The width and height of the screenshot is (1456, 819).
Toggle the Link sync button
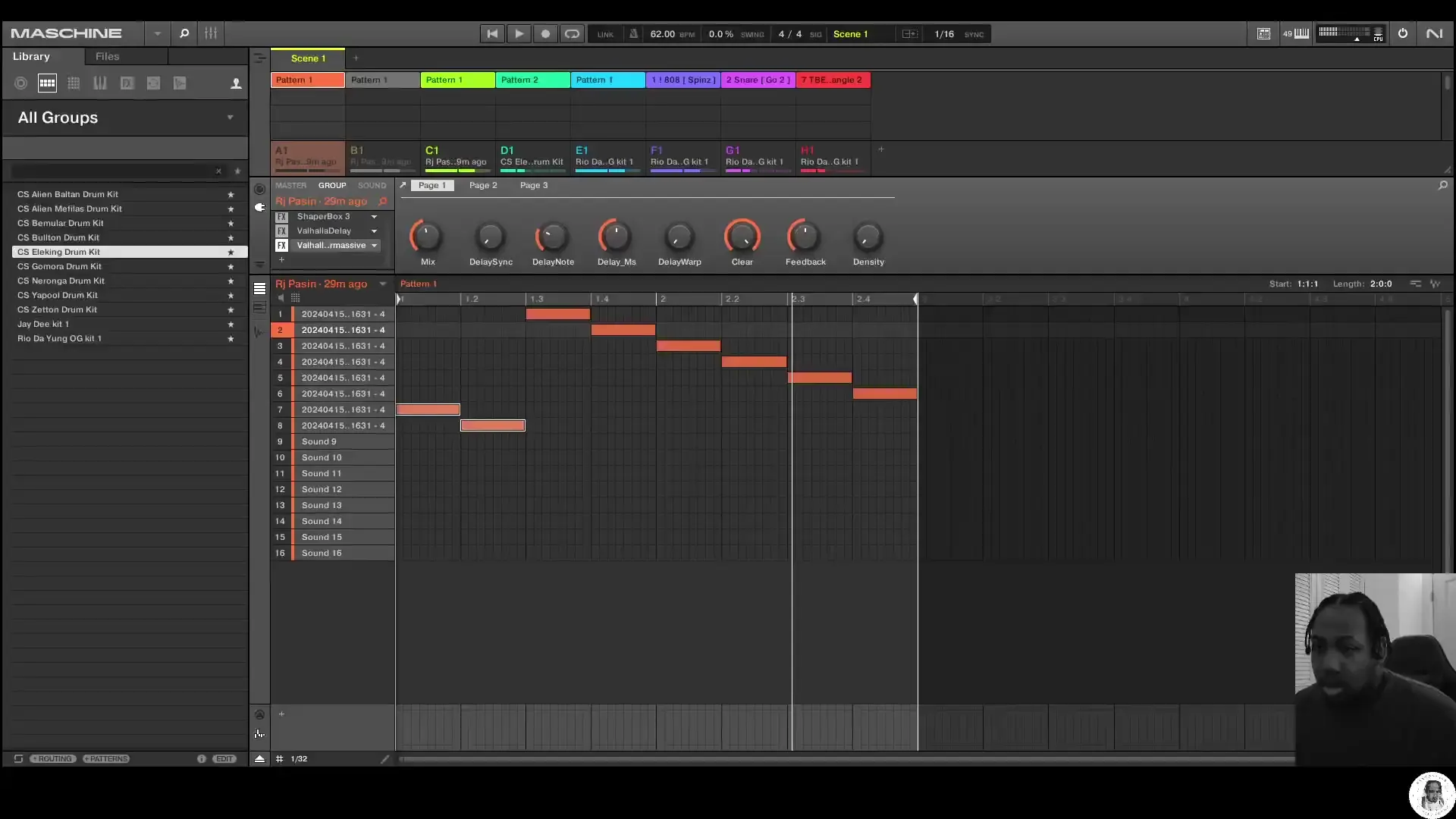pos(605,33)
